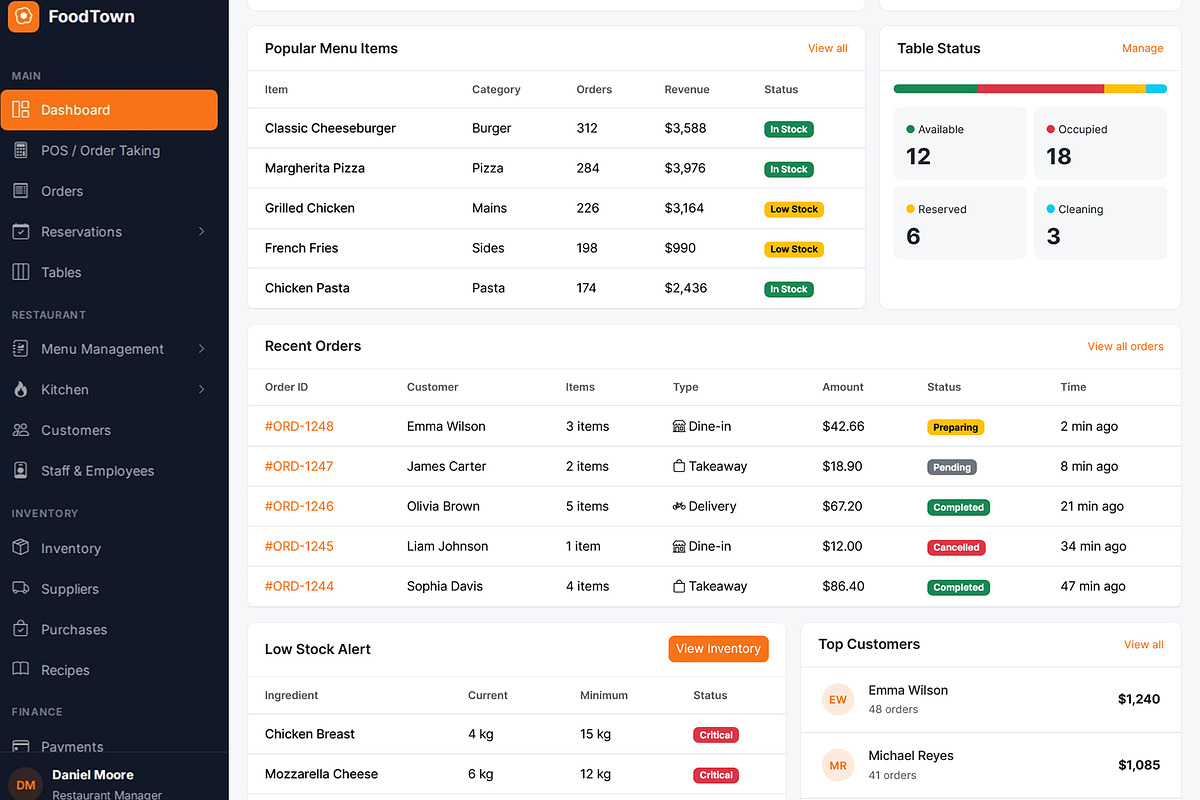This screenshot has height=800, width=1200.
Task: Click the Mozzarella Cheese ingredient
Action: 321,774
